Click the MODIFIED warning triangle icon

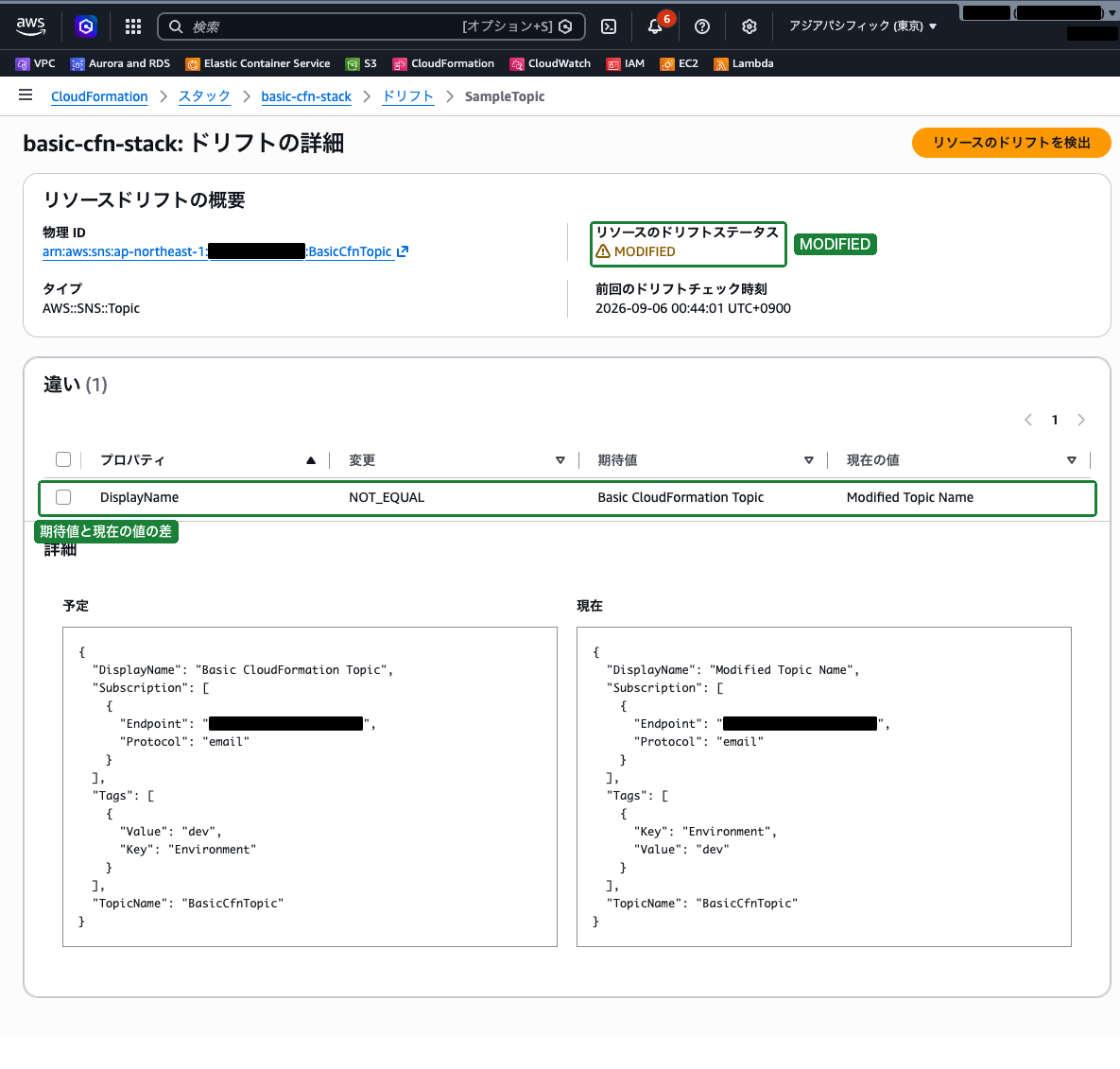603,251
